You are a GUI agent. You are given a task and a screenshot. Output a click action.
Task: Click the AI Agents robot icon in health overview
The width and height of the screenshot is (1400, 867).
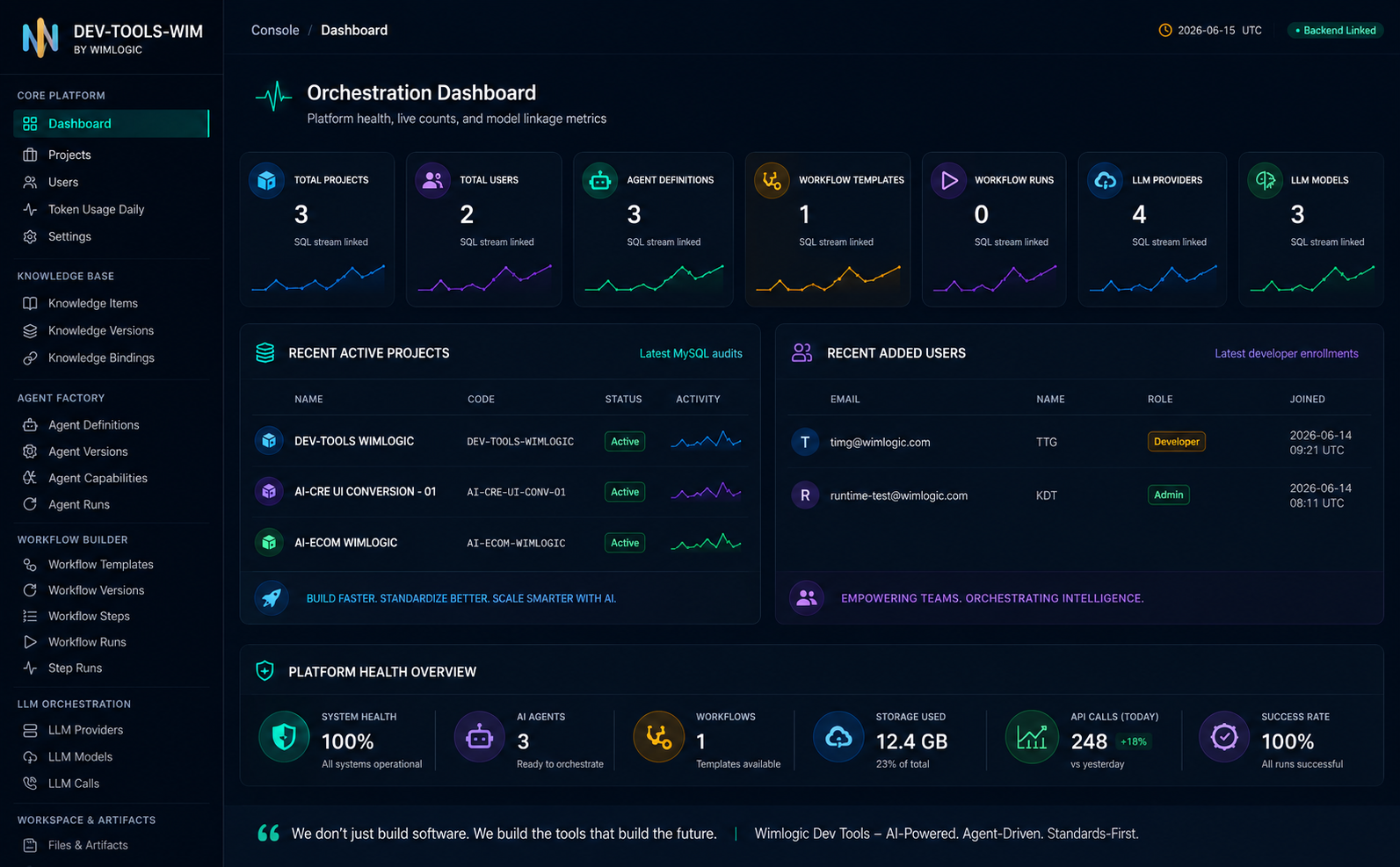coord(479,737)
